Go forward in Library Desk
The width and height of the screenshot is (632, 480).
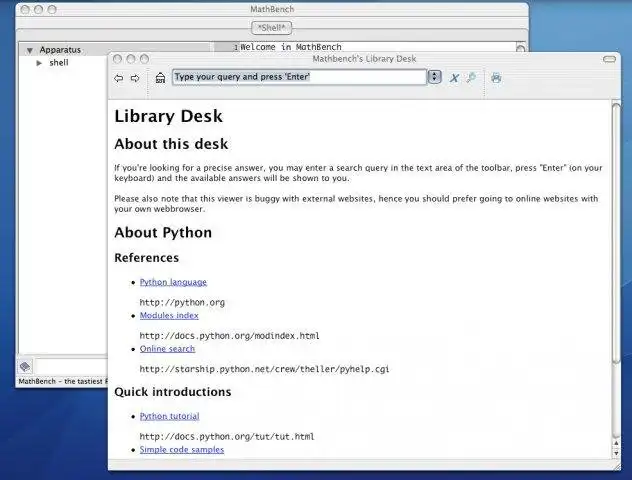click(135, 78)
